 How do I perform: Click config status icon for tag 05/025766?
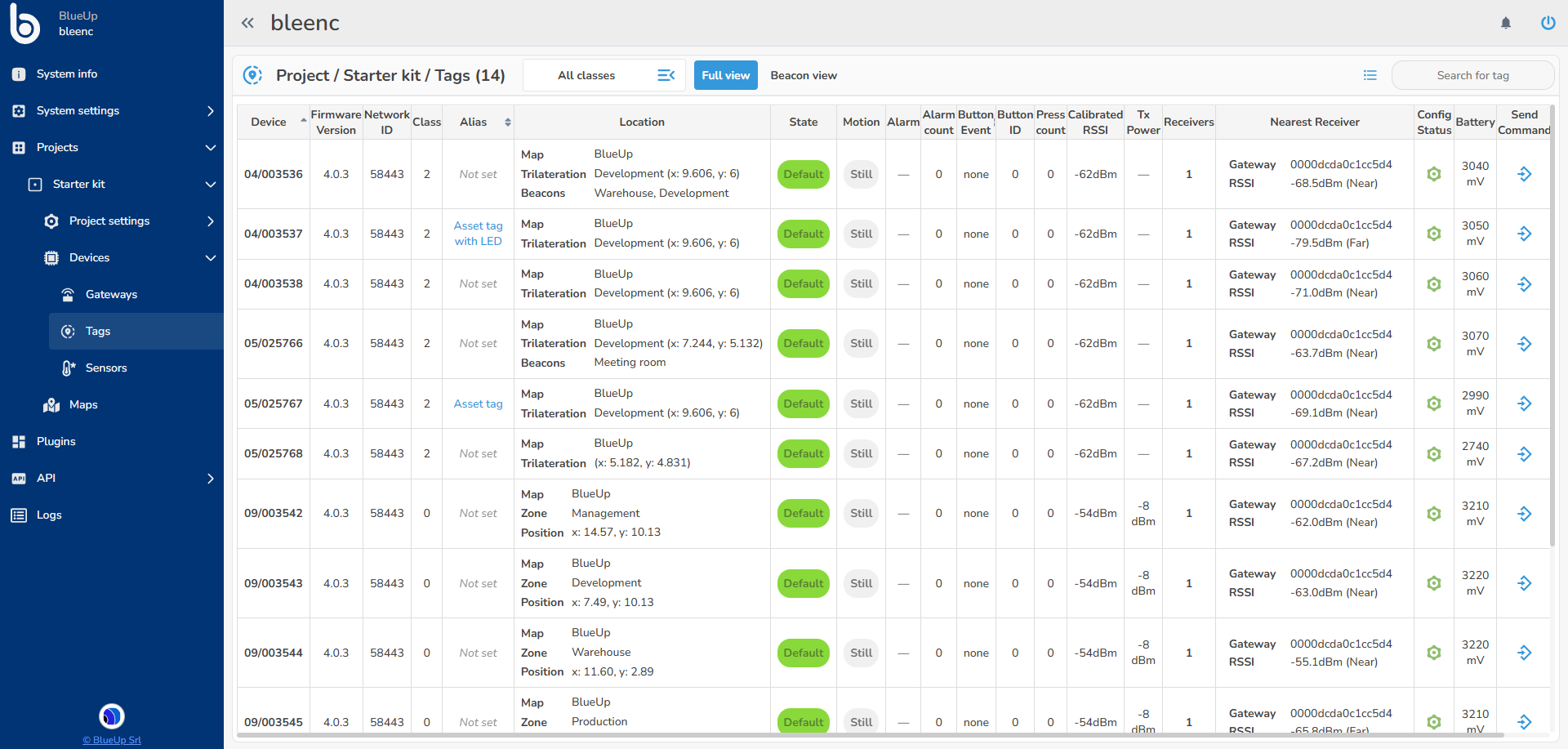tap(1434, 344)
